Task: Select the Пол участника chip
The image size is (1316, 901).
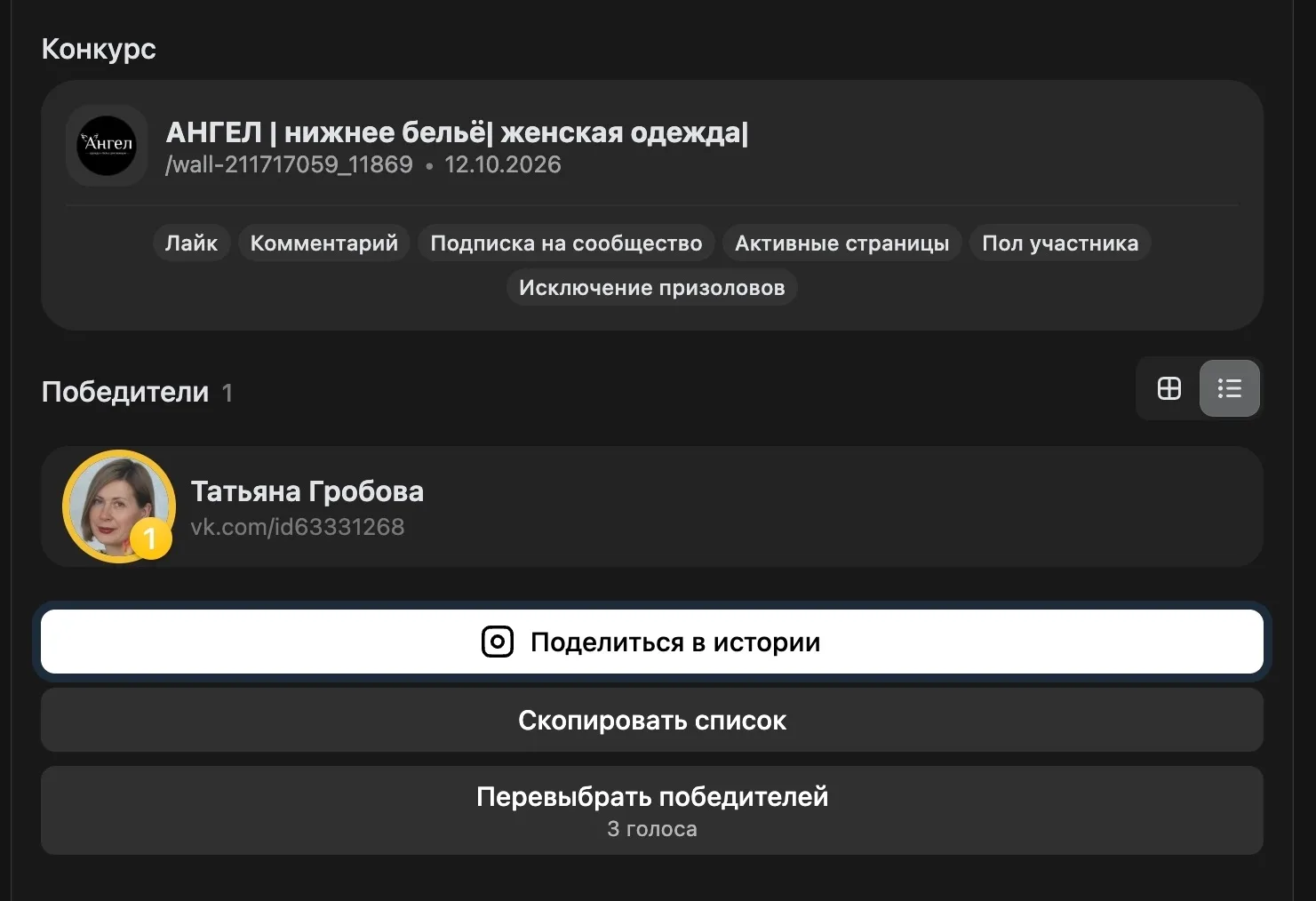Action: (1060, 243)
